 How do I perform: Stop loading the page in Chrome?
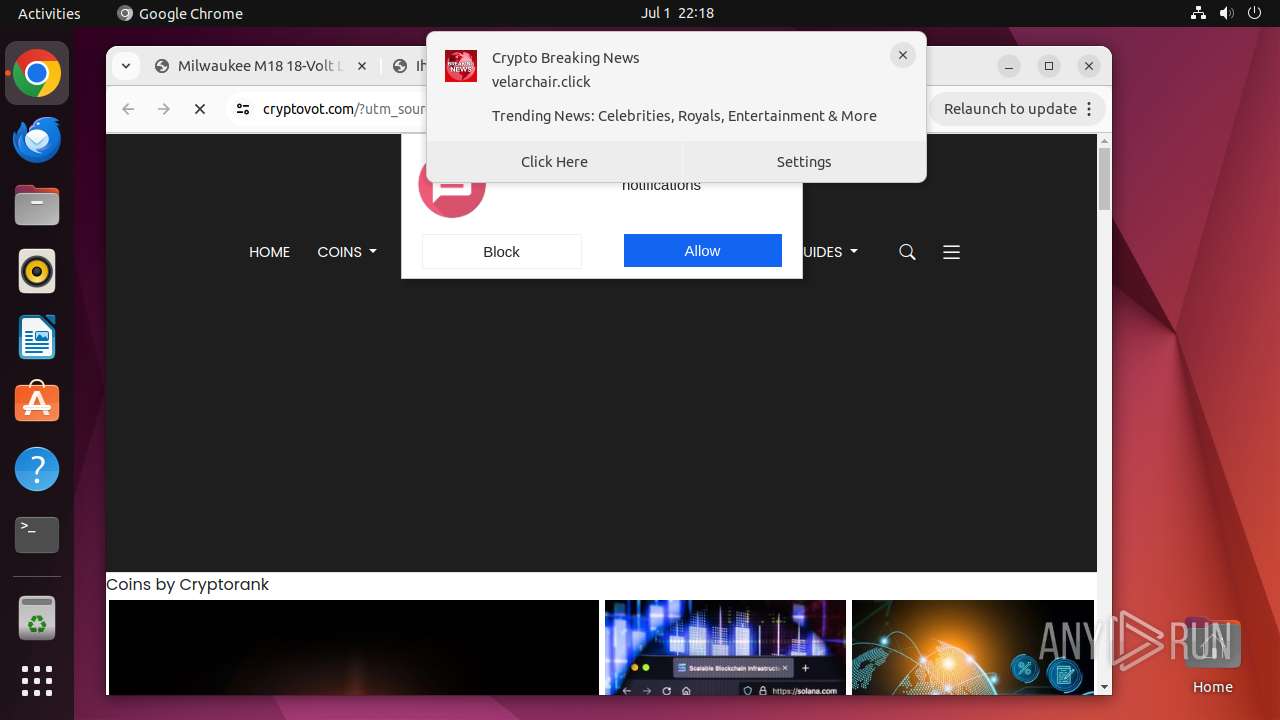[x=200, y=109]
